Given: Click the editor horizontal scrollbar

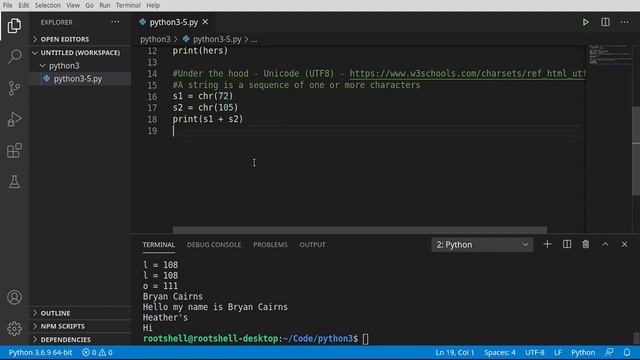Looking at the screenshot, I should (x=360, y=230).
